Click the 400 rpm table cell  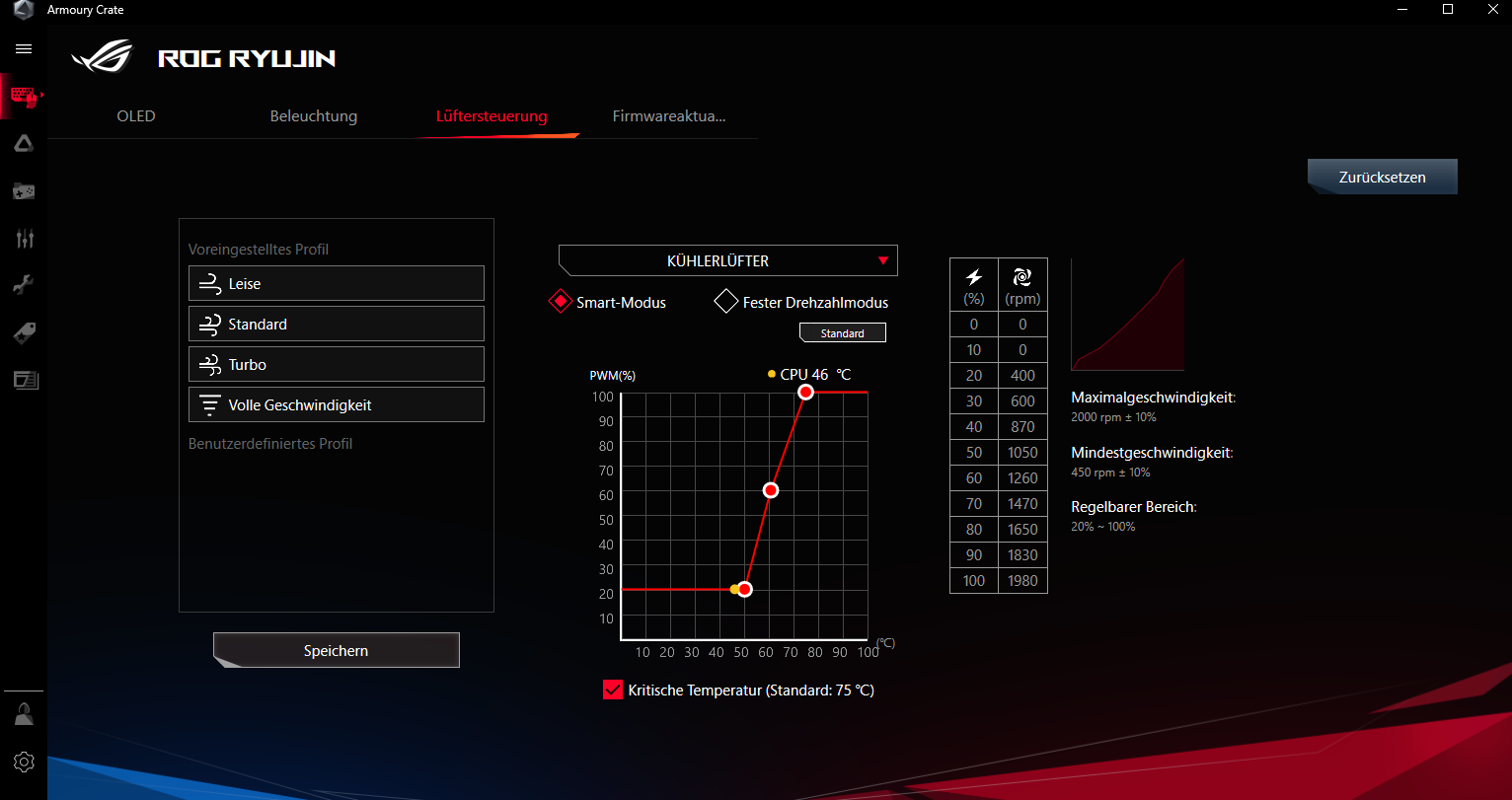(1022, 375)
